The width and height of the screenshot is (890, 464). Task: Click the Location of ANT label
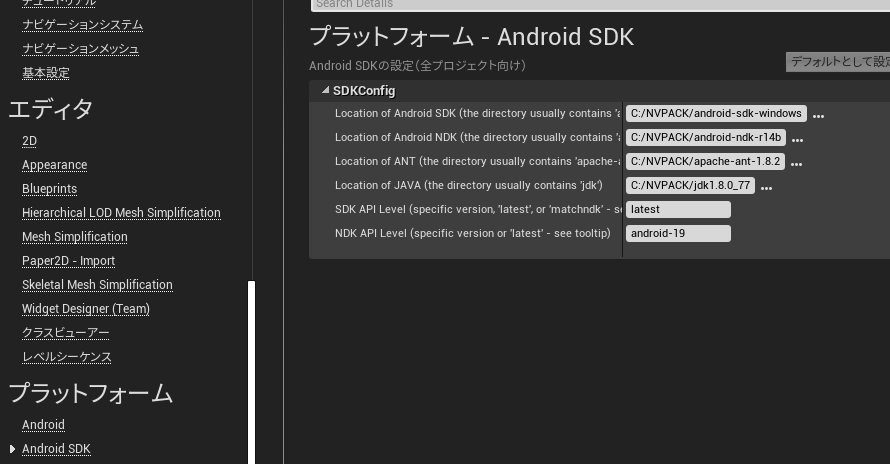(x=477, y=161)
